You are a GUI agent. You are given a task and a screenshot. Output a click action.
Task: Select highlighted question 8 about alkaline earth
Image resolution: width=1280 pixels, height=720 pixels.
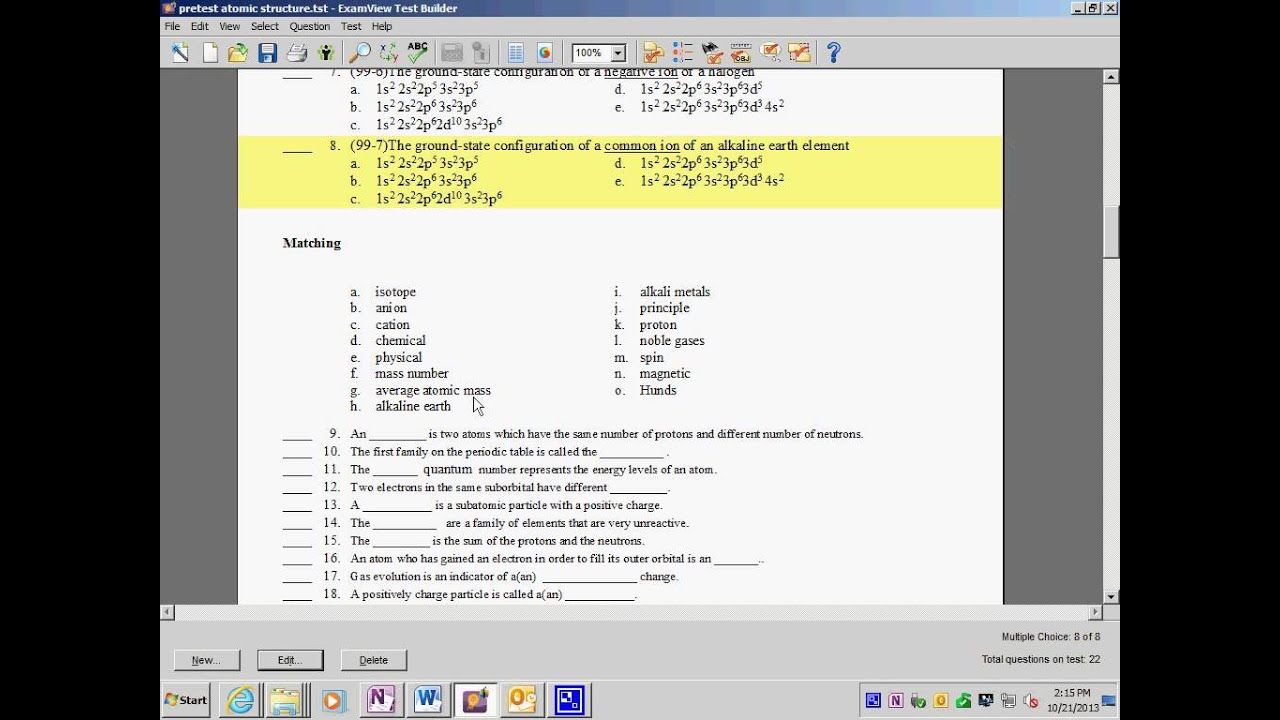click(x=620, y=172)
